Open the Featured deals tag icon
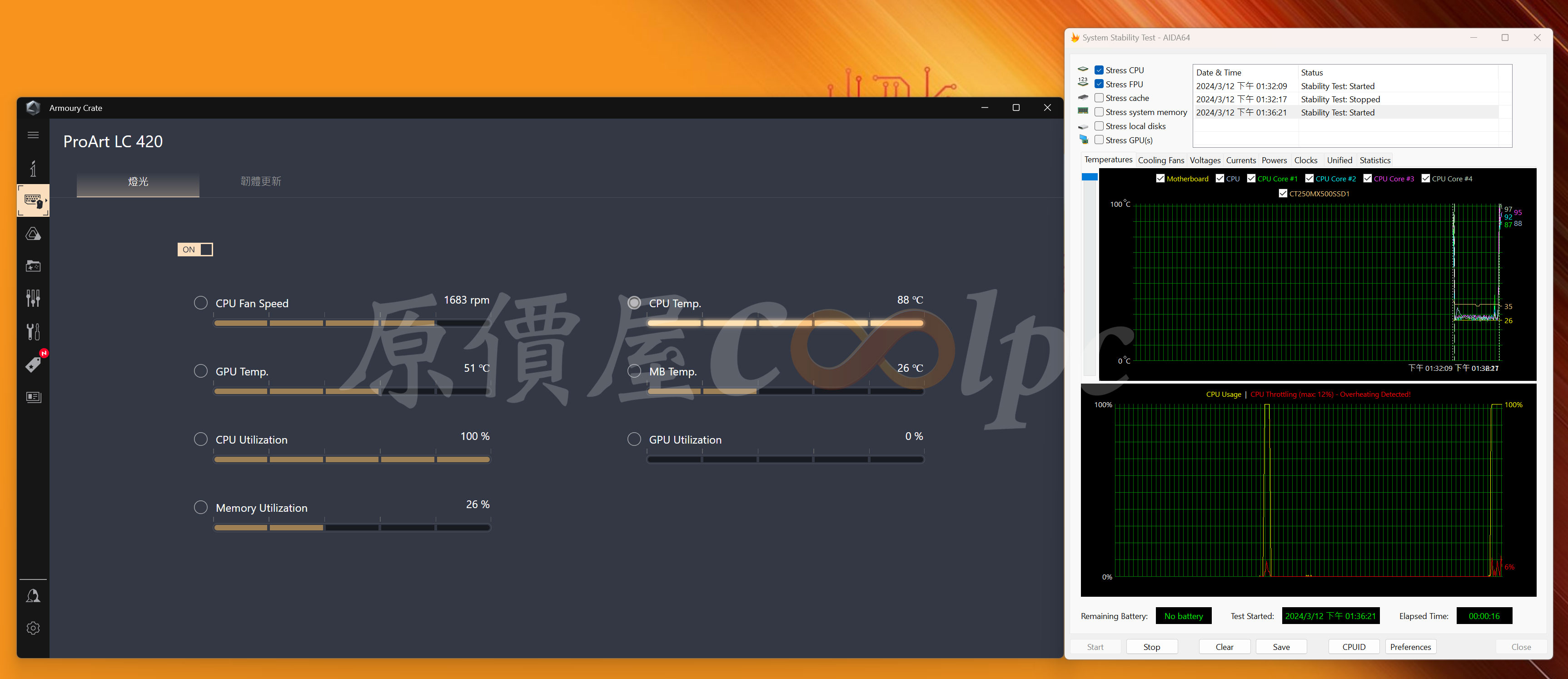 click(x=34, y=364)
